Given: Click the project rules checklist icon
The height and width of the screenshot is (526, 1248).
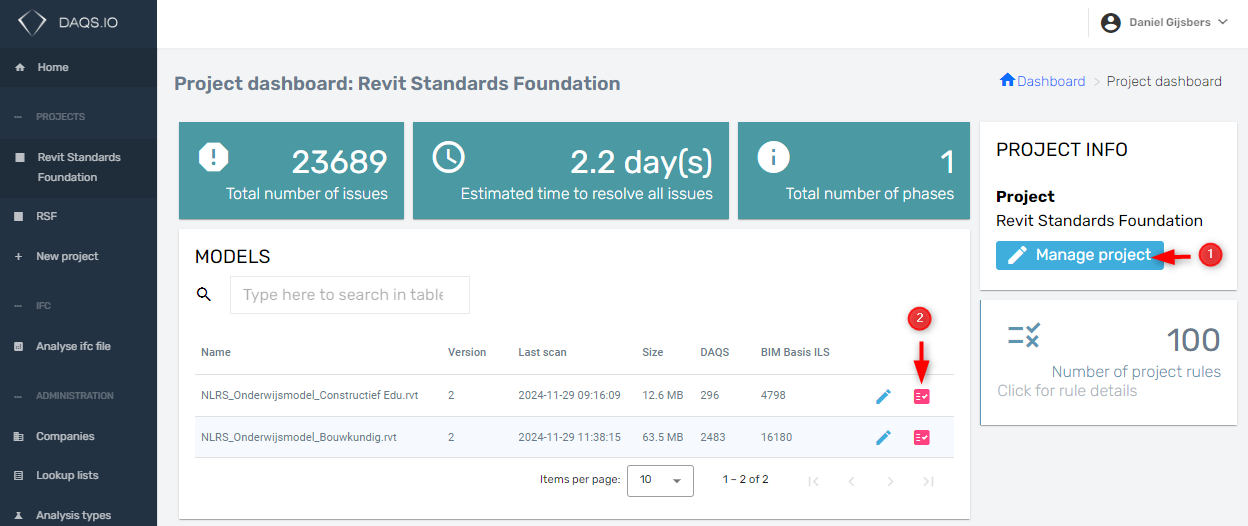Looking at the screenshot, I should (1024, 336).
